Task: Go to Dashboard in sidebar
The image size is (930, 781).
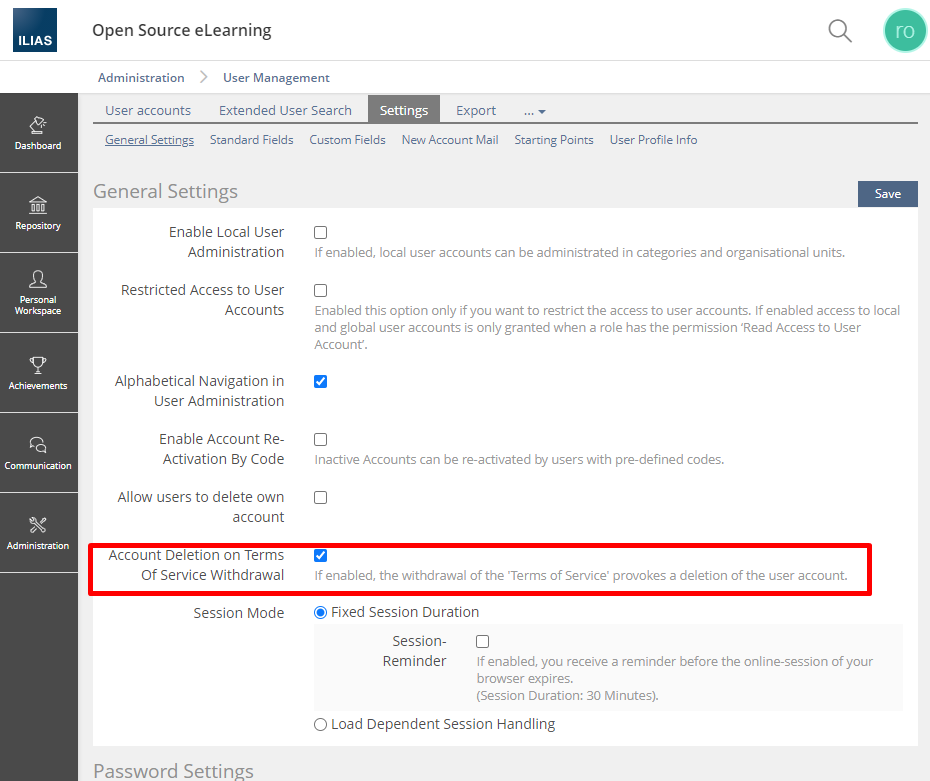Action: click(x=38, y=133)
